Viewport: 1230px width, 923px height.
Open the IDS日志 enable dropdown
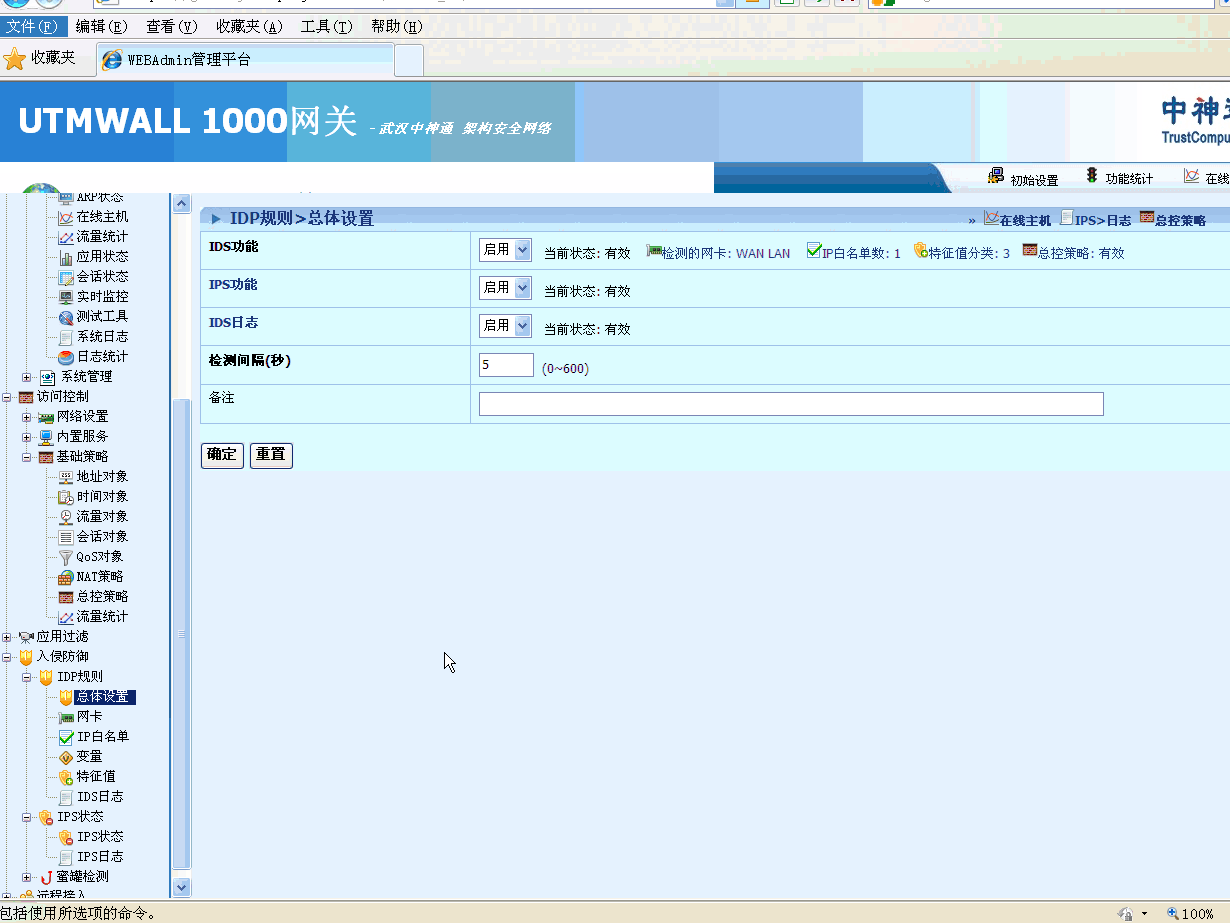coord(506,326)
